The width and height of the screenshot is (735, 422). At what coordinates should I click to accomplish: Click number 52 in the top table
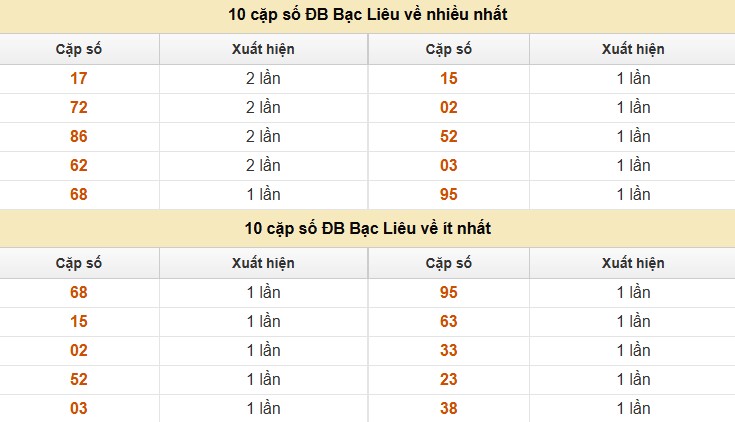tap(449, 136)
